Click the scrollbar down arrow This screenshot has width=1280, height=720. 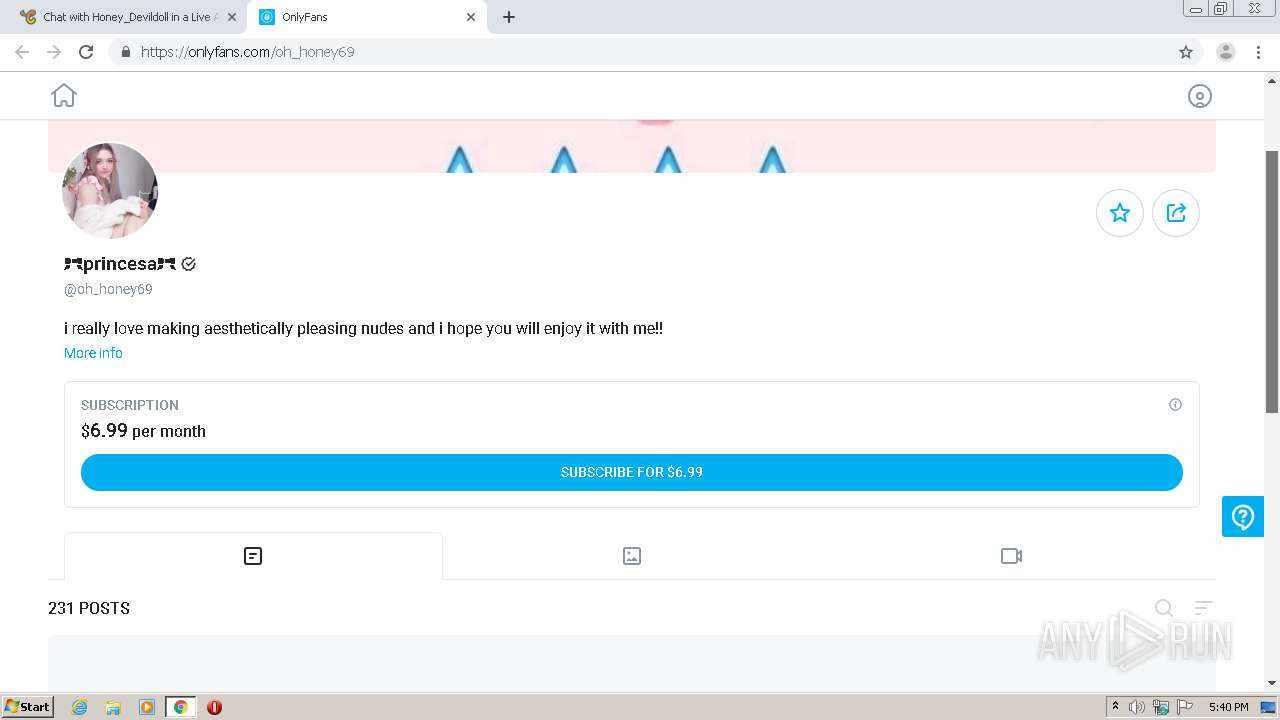[1272, 684]
